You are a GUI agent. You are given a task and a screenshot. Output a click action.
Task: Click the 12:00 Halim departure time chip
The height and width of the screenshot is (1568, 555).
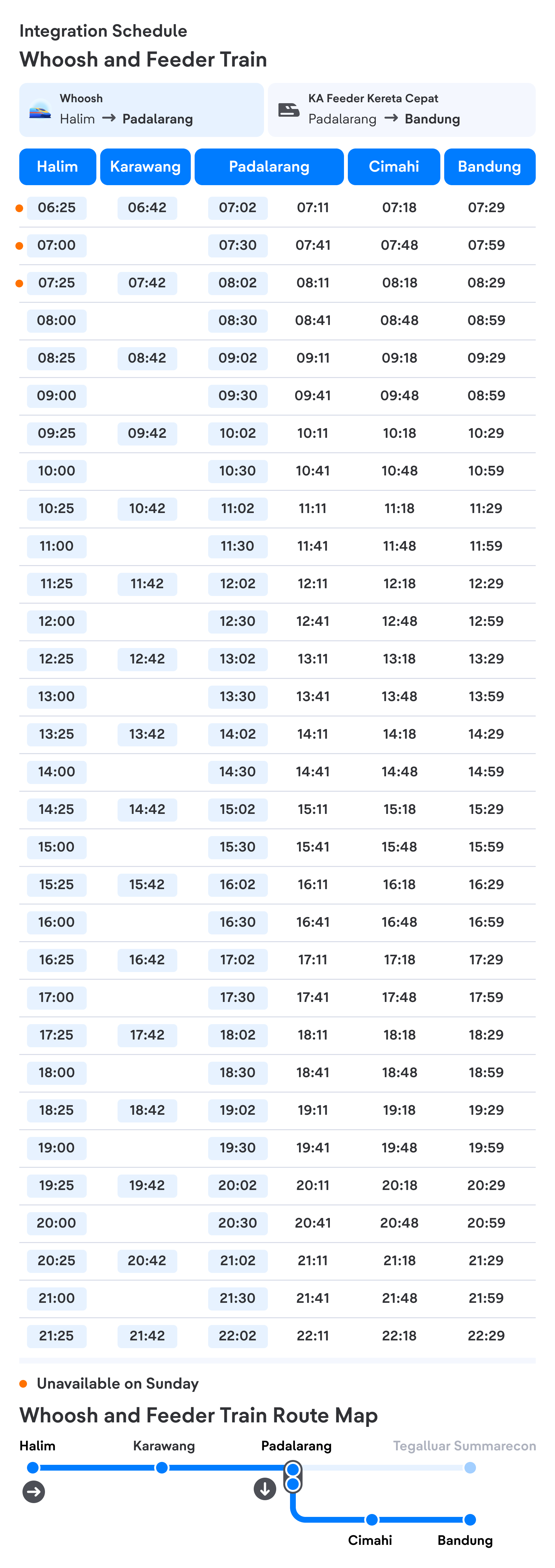[57, 621]
